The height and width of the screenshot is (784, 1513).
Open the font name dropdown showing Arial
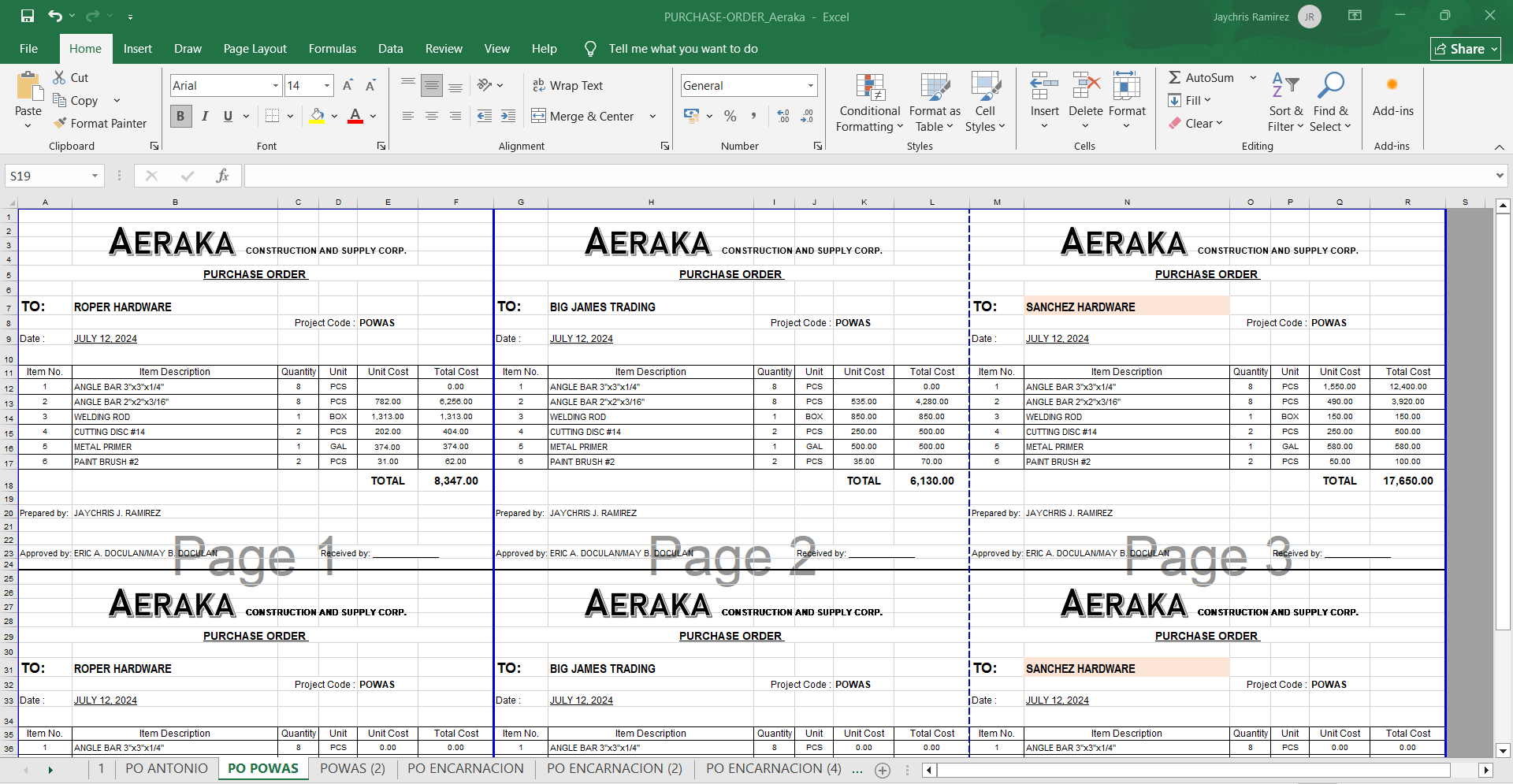point(276,85)
